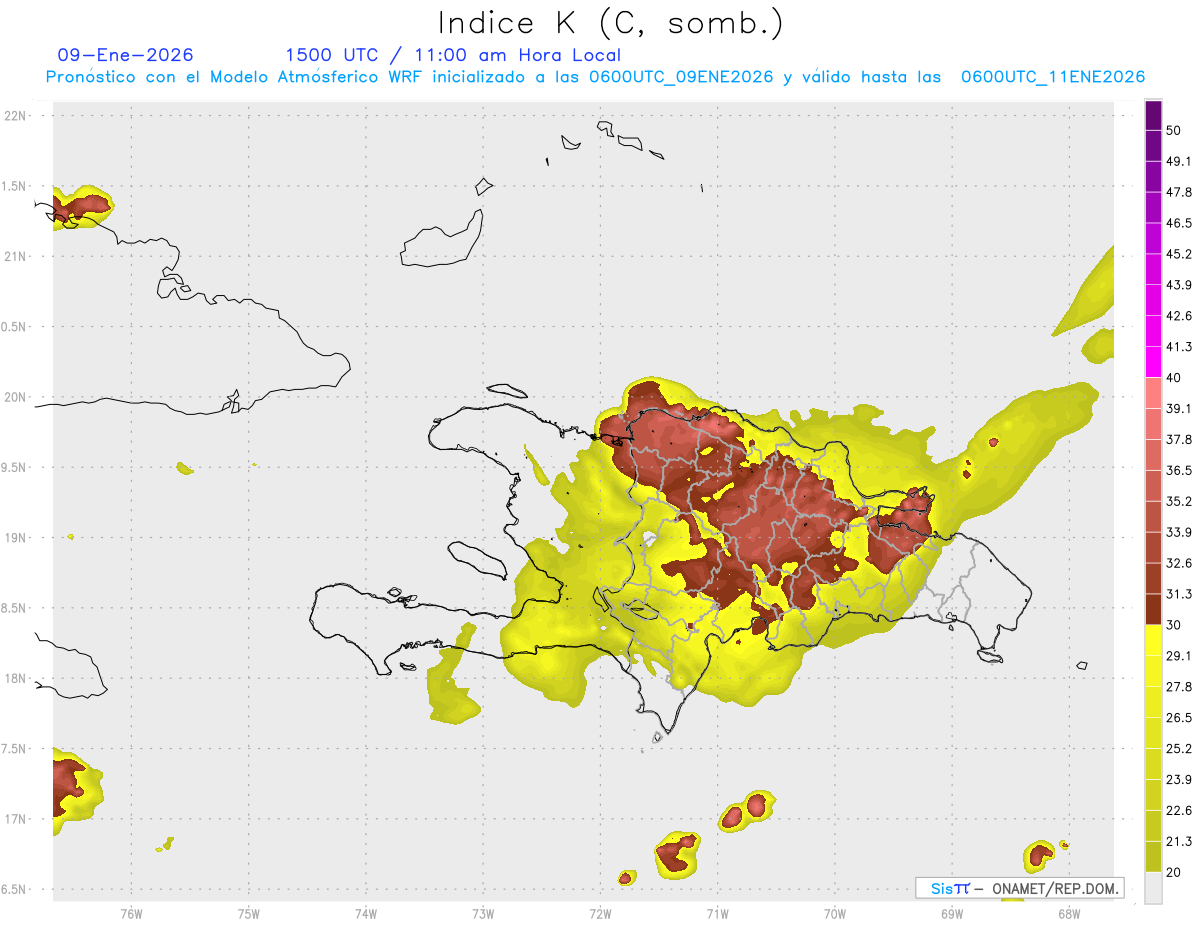Click the longitude axis label '70W'
The height and width of the screenshot is (927, 1200).
tap(834, 913)
